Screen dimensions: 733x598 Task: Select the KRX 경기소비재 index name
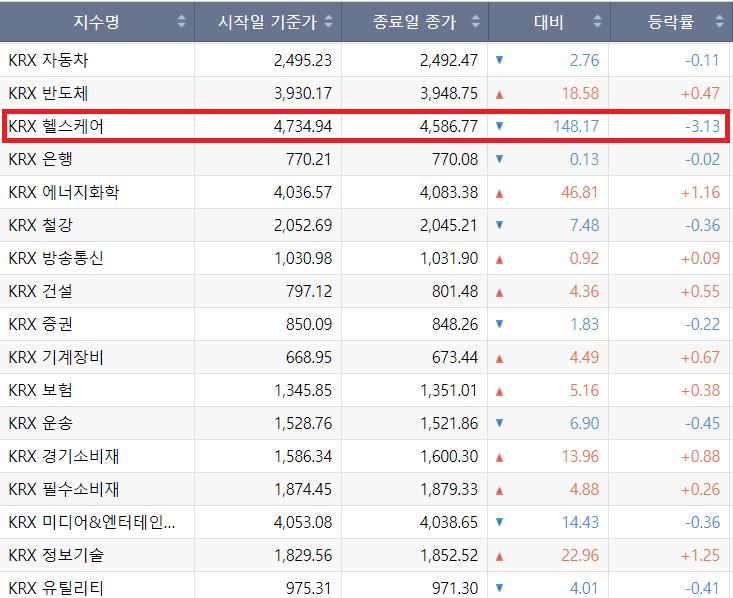(64, 456)
